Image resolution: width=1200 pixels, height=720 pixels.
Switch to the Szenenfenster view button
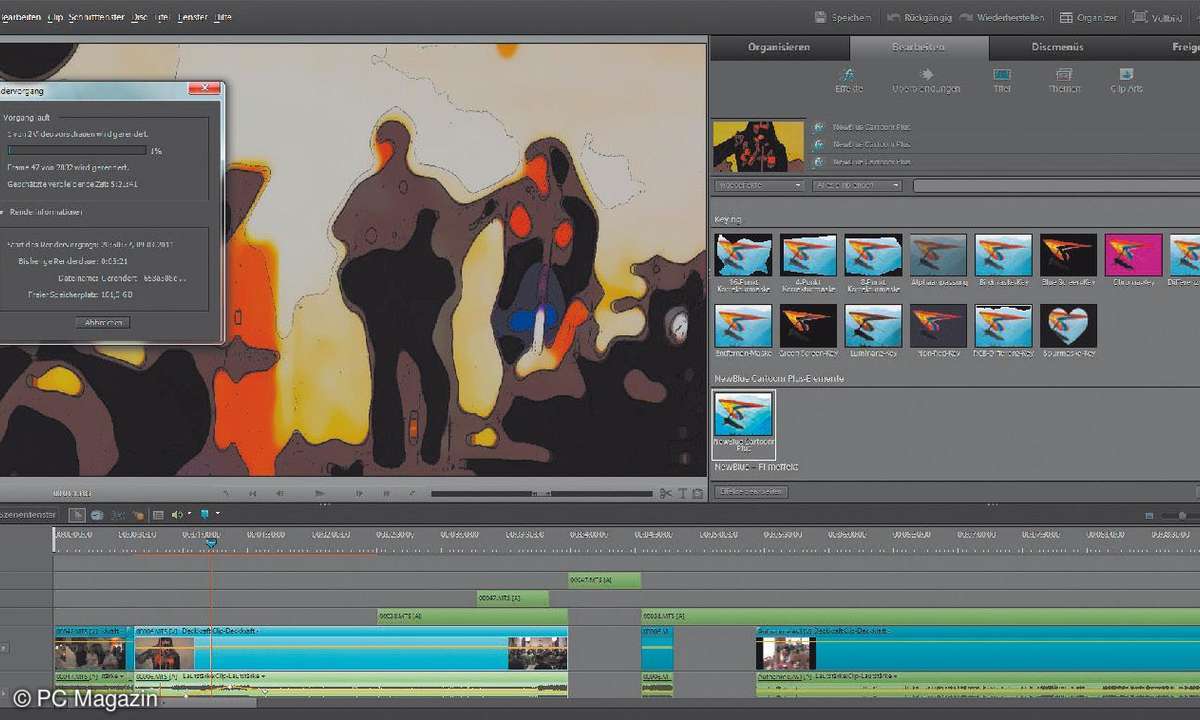[x=30, y=514]
